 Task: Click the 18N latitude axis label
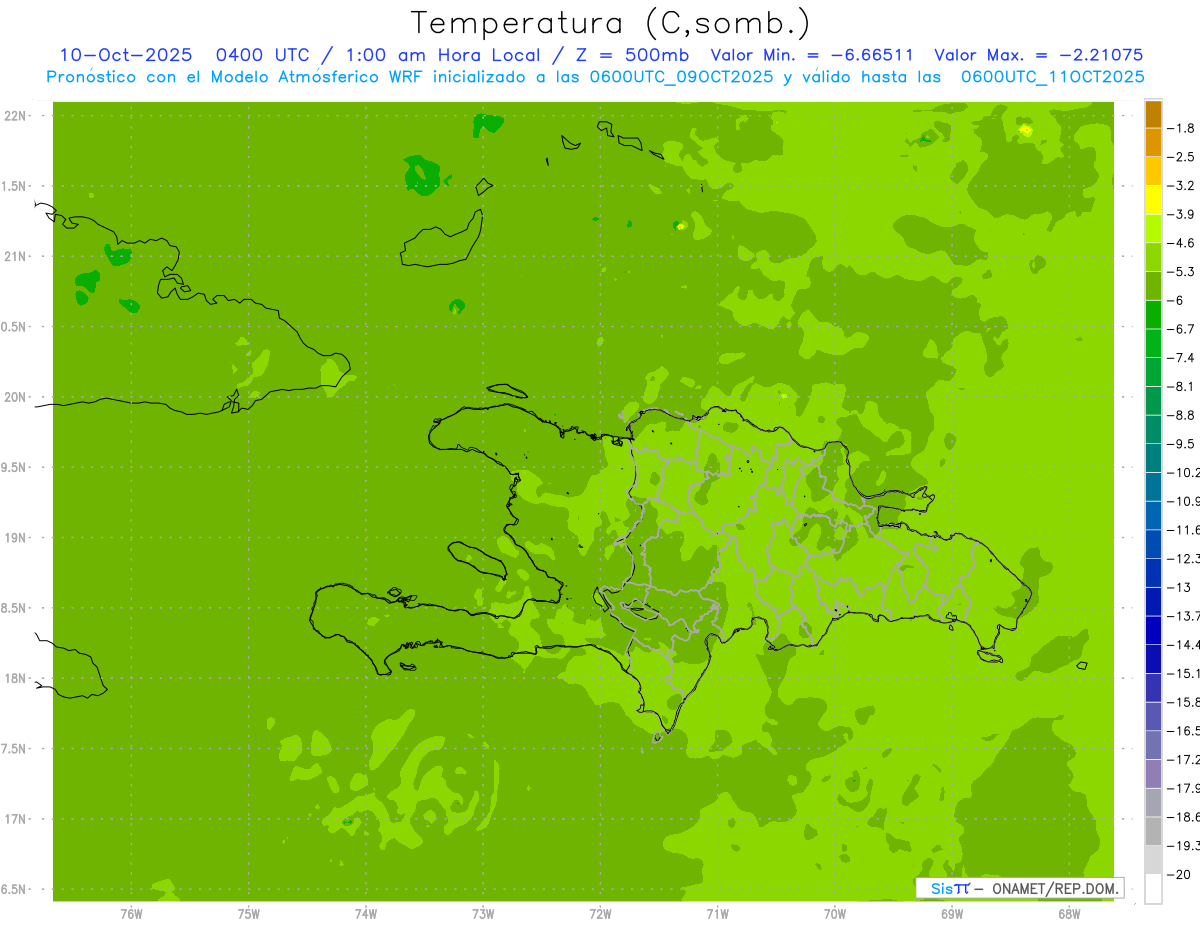[x=17, y=678]
